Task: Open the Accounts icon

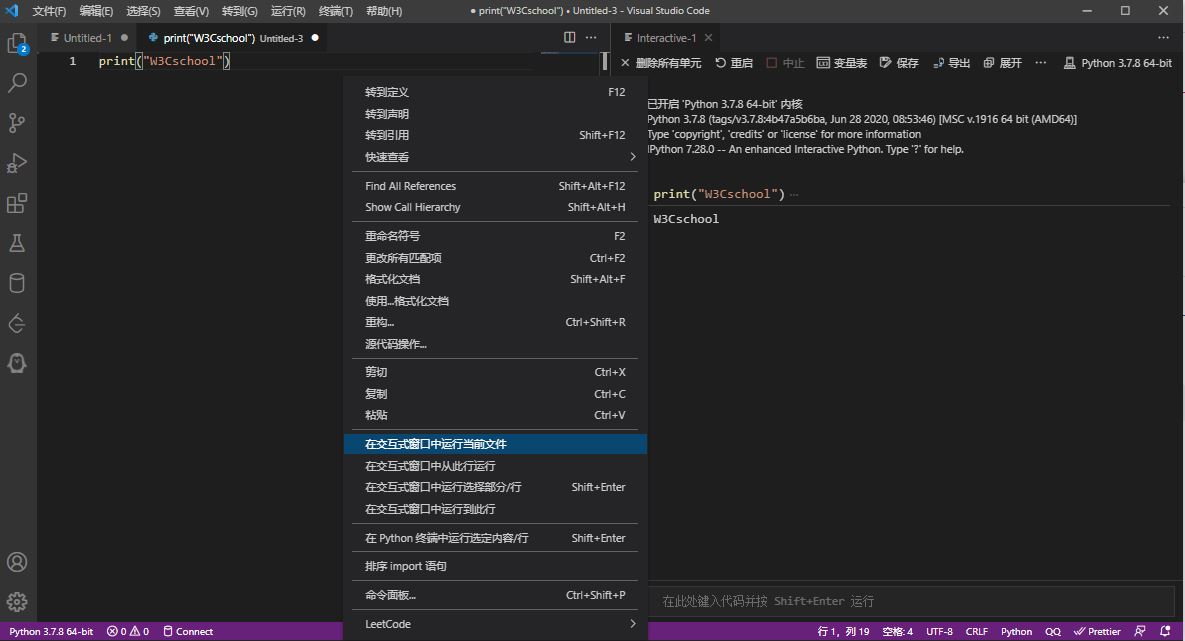Action: (17, 562)
